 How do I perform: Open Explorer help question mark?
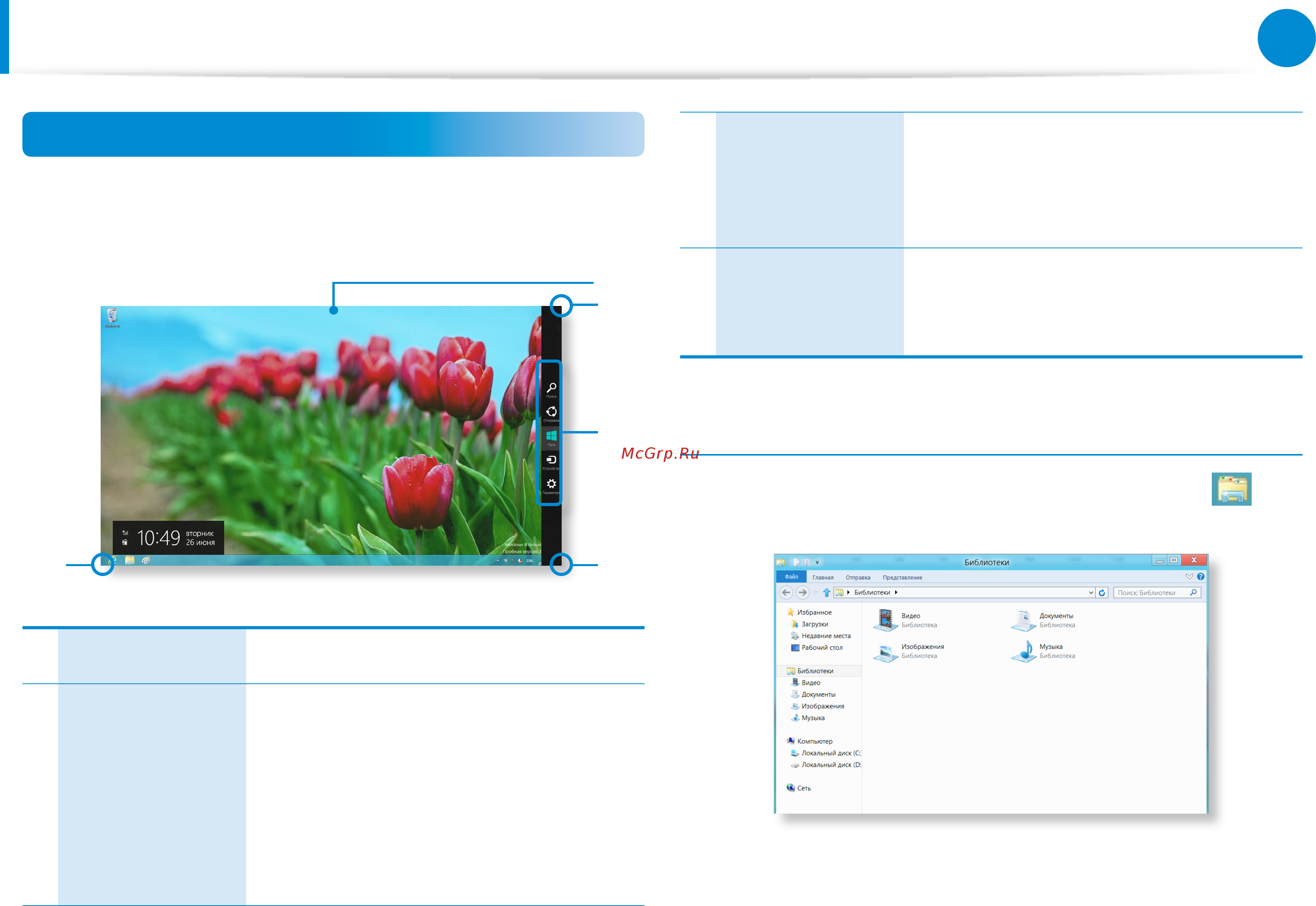click(x=1200, y=577)
